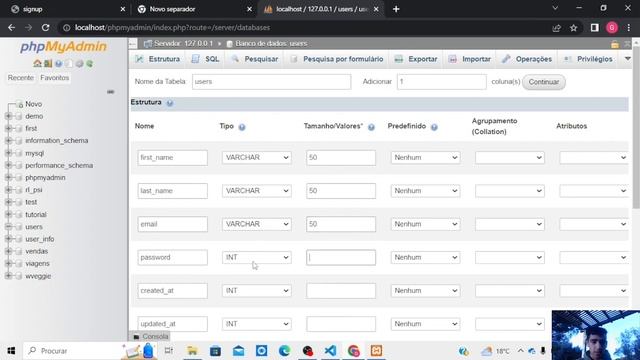Viewport: 640px width, 360px height.
Task: Open the Chrome profile avatar
Action: [611, 28]
